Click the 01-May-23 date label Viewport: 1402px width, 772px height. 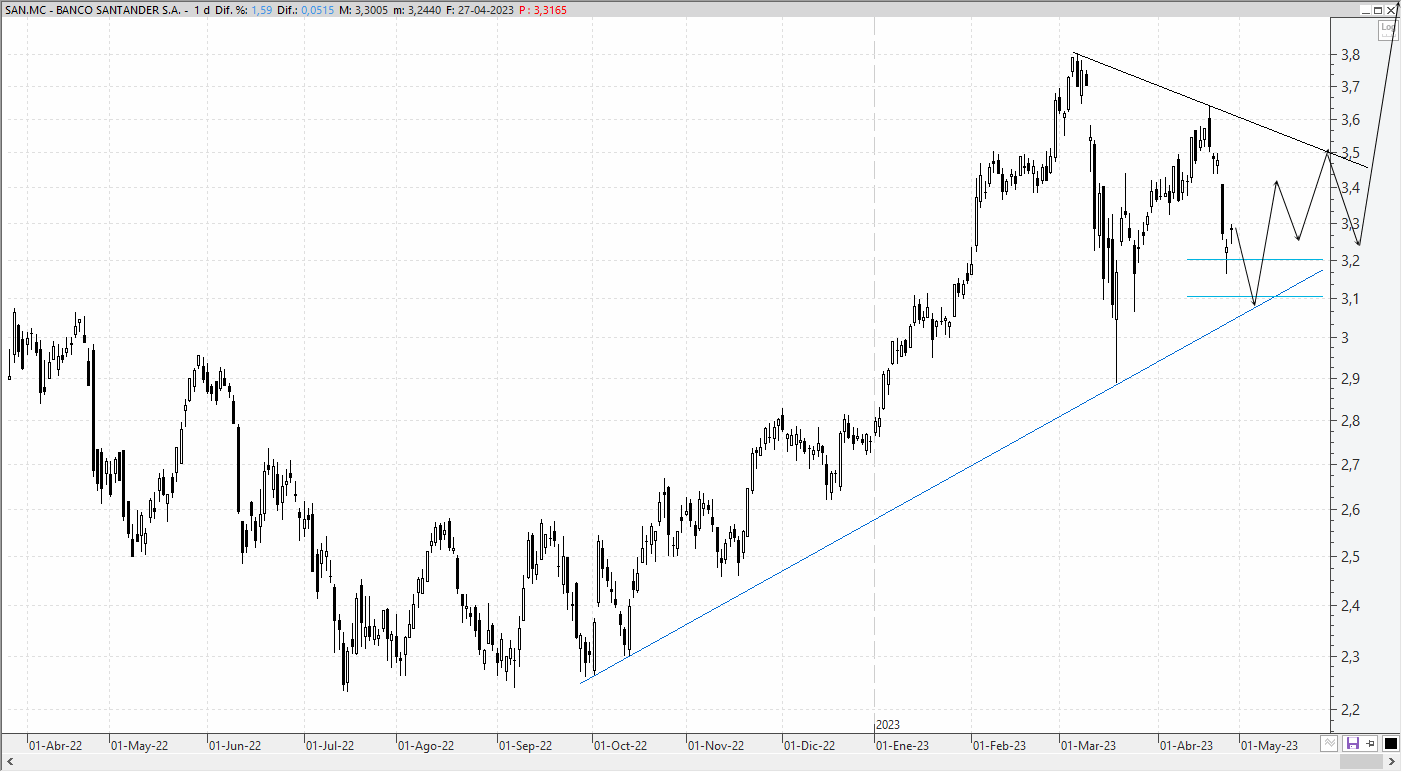1269,745
